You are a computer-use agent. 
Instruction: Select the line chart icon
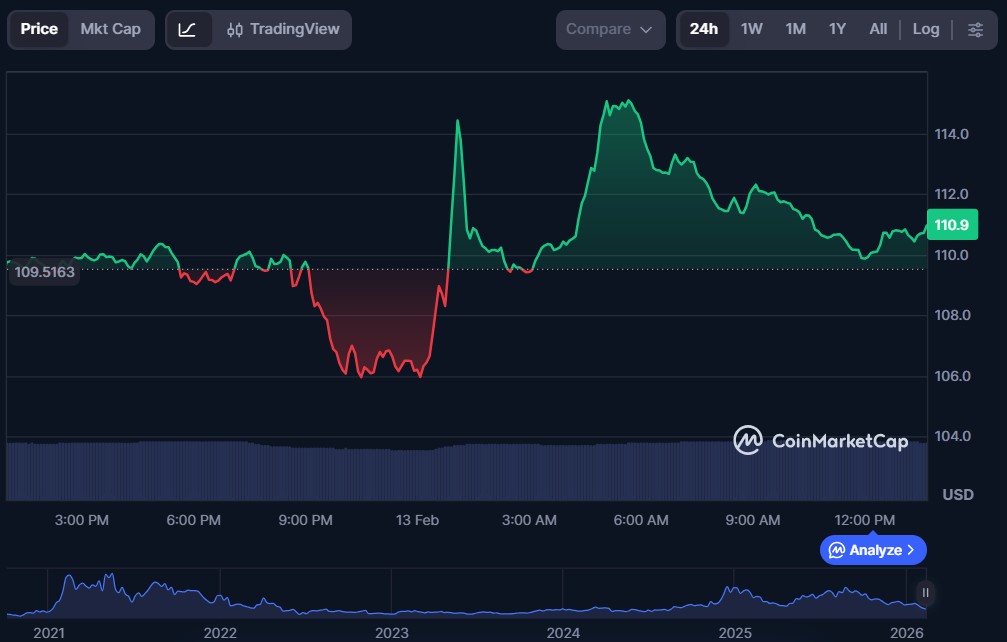(188, 30)
